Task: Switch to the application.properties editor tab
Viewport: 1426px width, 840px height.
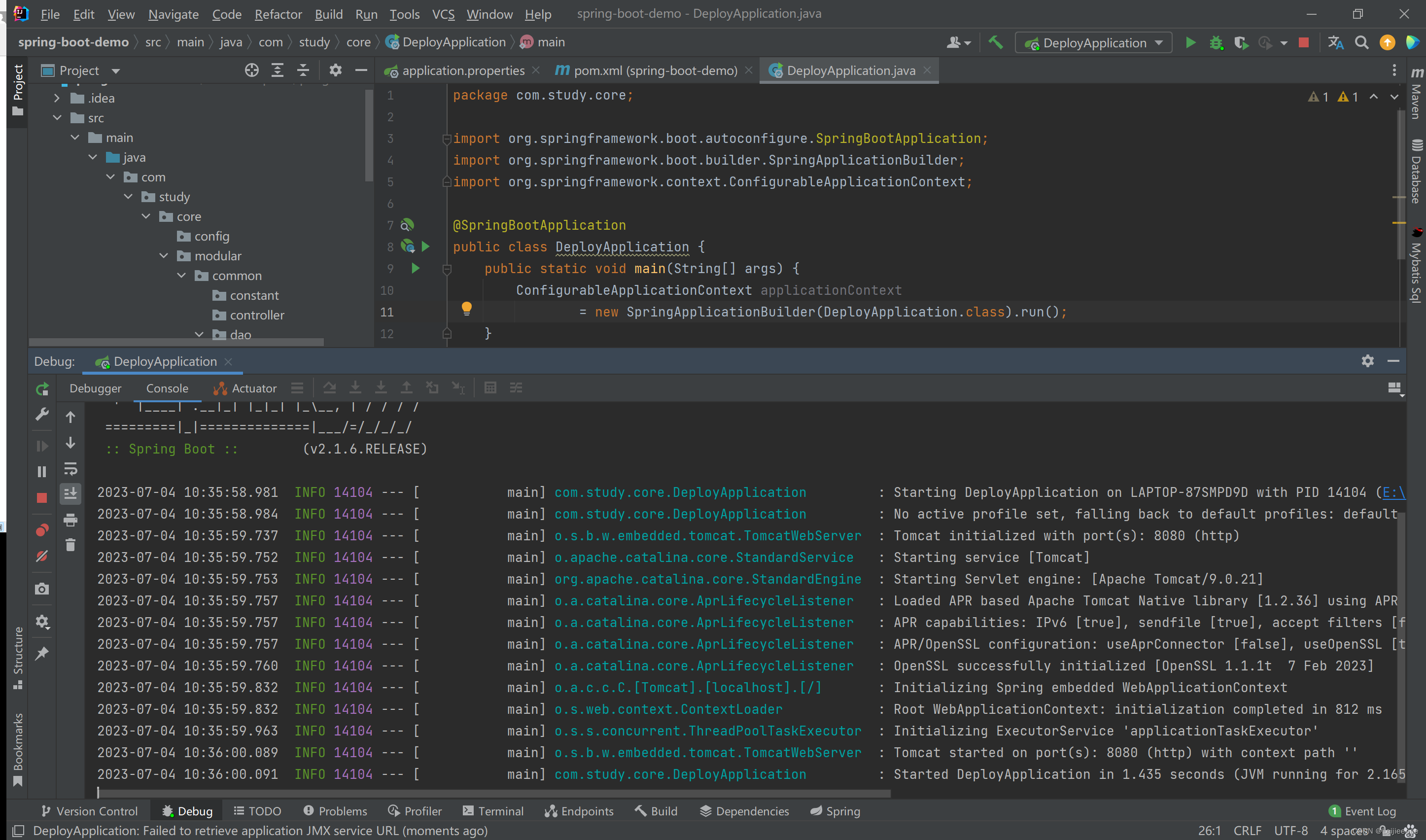Action: [462, 71]
